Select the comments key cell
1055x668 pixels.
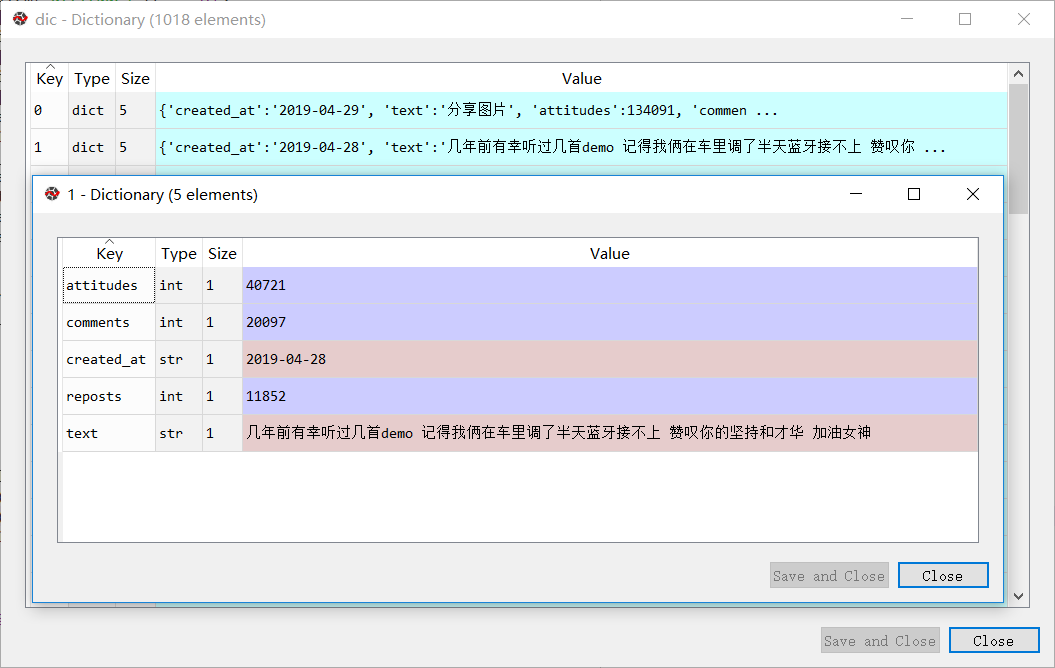click(109, 322)
